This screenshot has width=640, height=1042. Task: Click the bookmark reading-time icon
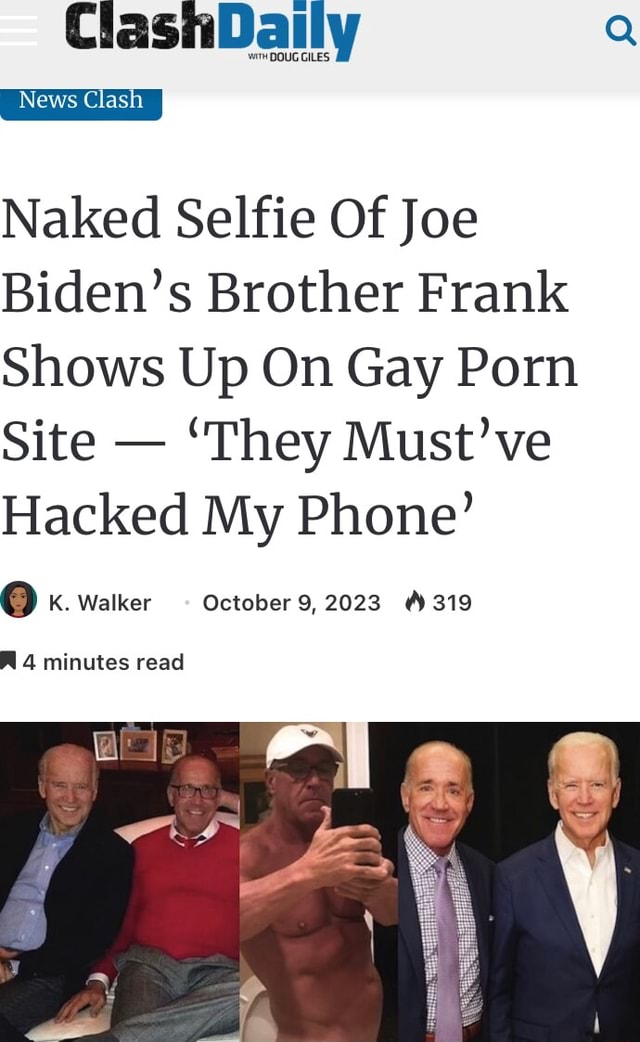(8, 661)
